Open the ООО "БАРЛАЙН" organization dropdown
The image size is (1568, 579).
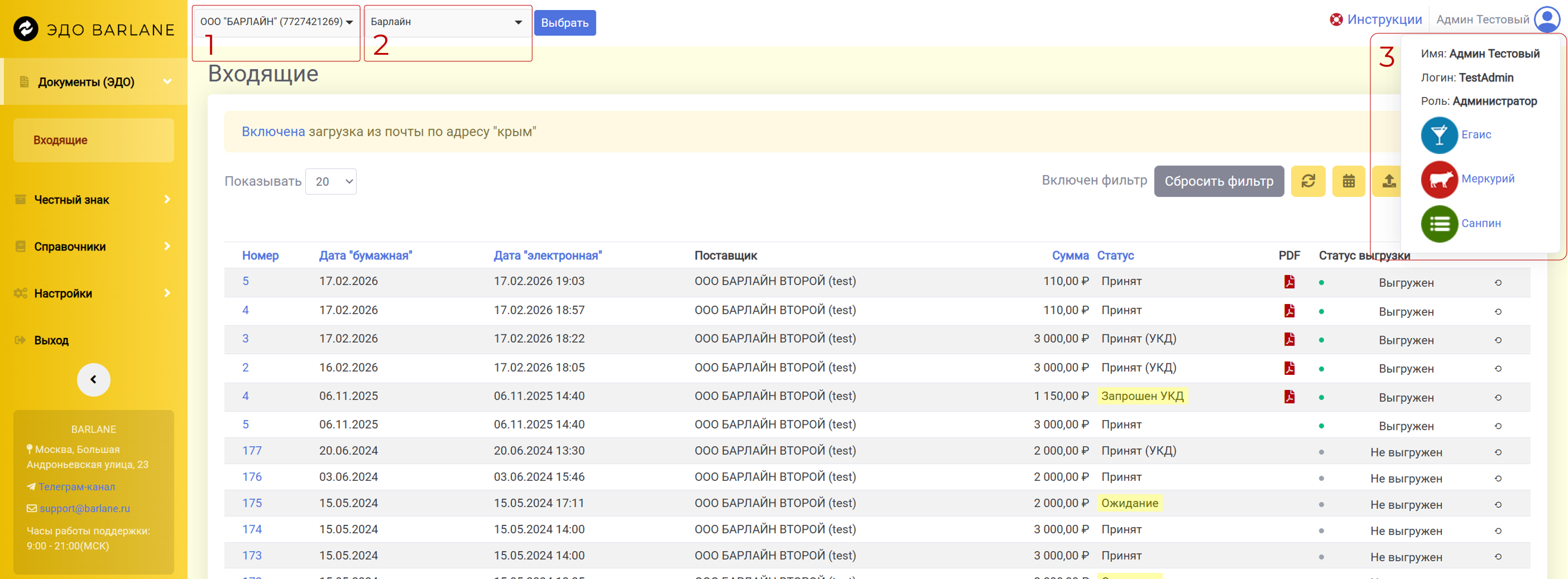click(x=276, y=22)
